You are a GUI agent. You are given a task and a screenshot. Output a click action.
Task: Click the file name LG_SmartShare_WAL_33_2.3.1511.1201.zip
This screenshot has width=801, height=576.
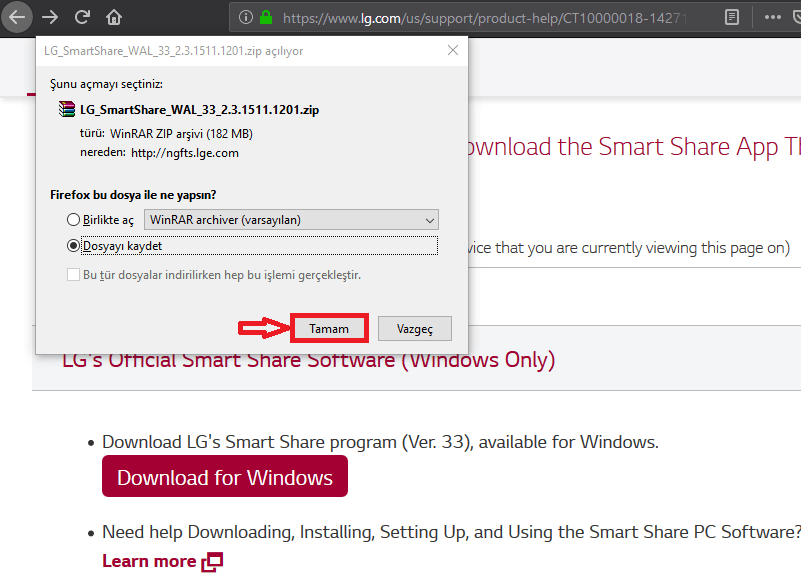point(199,110)
